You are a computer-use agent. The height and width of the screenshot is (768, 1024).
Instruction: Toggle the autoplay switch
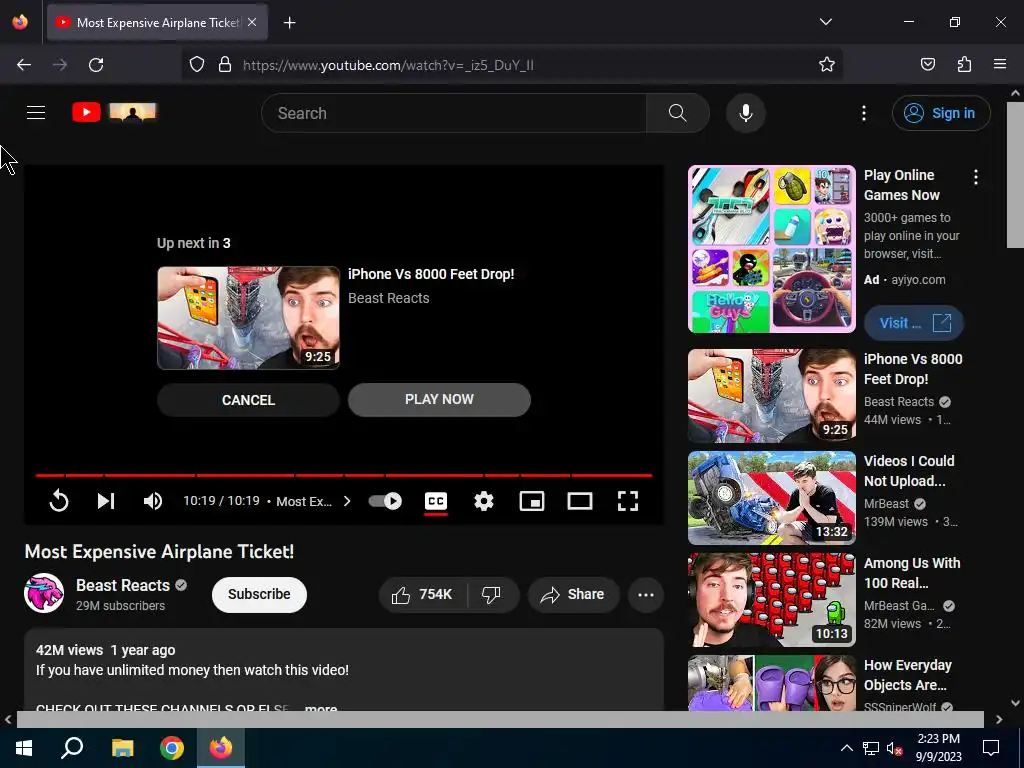coord(385,501)
